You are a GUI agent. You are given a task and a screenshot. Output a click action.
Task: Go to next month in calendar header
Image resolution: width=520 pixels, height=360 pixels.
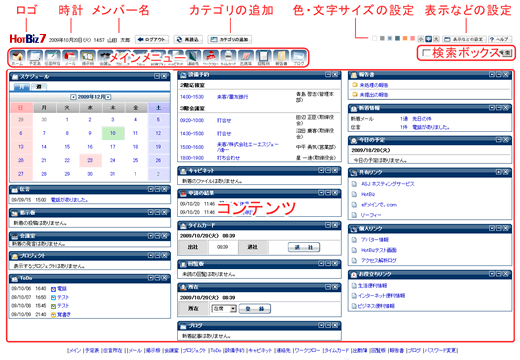108,97
